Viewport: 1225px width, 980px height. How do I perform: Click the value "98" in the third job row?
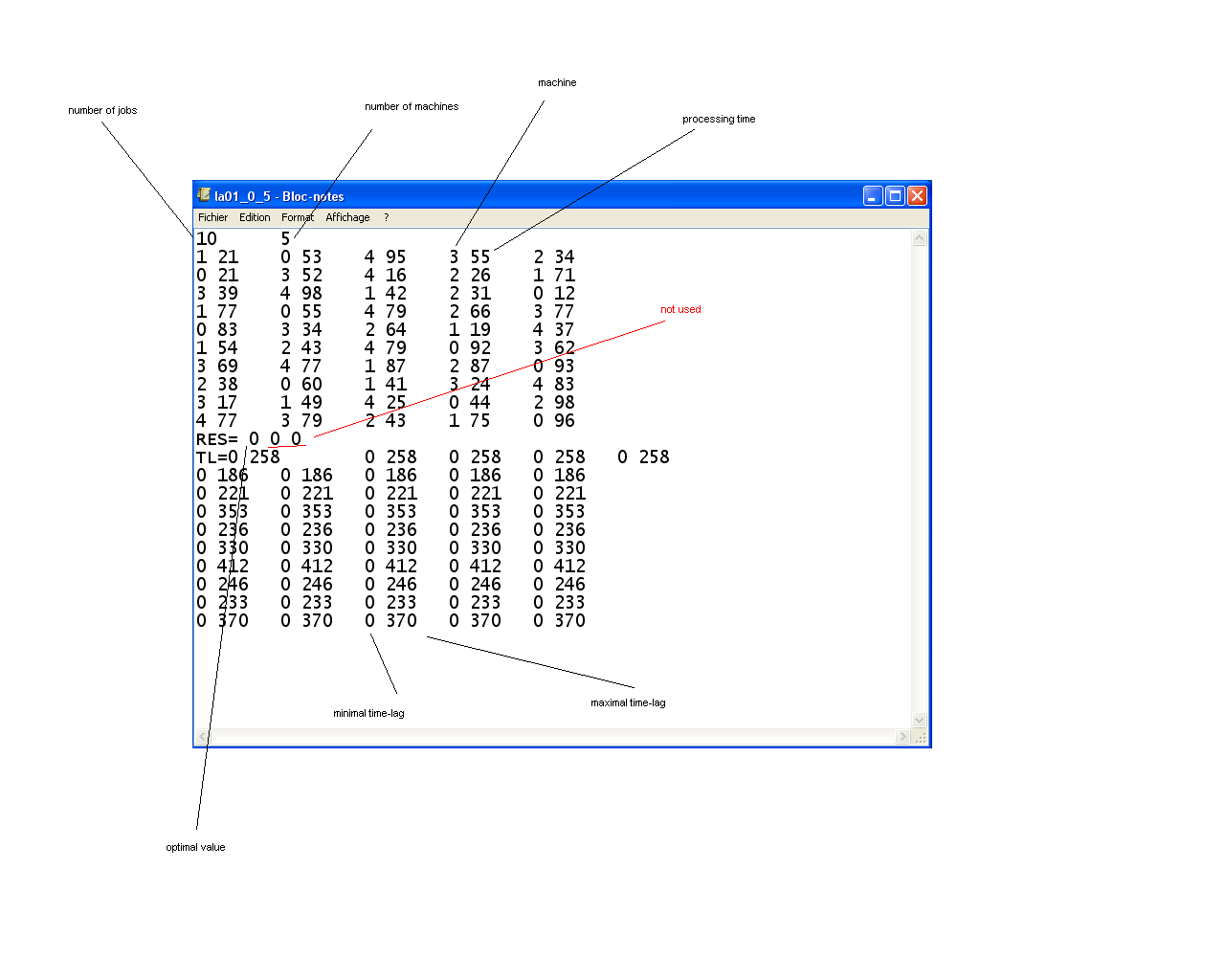(312, 294)
